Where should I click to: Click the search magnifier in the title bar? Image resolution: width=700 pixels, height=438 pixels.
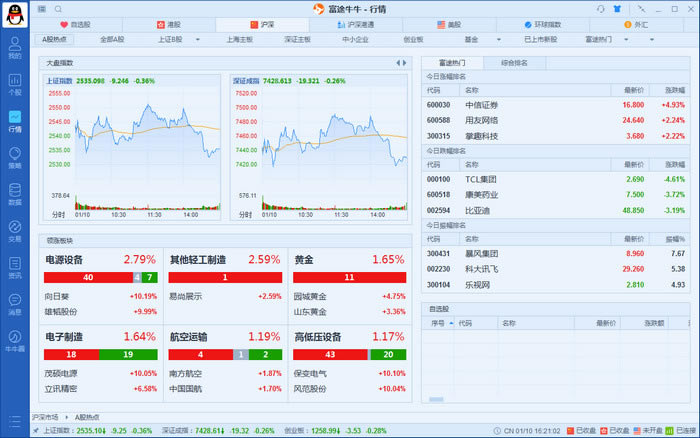pyautogui.click(x=58, y=9)
